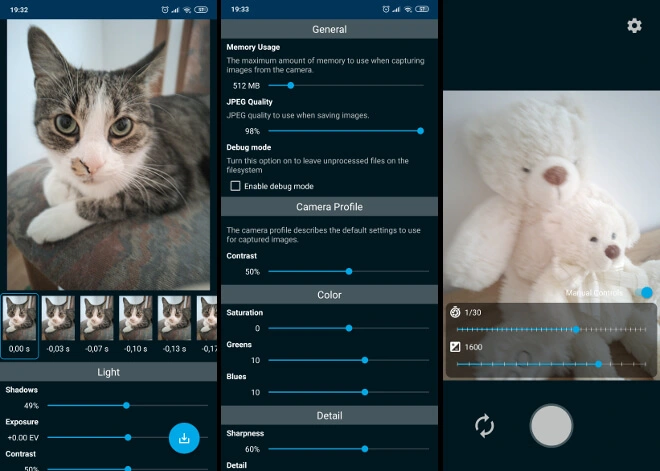This screenshot has width=660, height=471.
Task: Tap the shutter speed timer icon
Action: pos(455,312)
